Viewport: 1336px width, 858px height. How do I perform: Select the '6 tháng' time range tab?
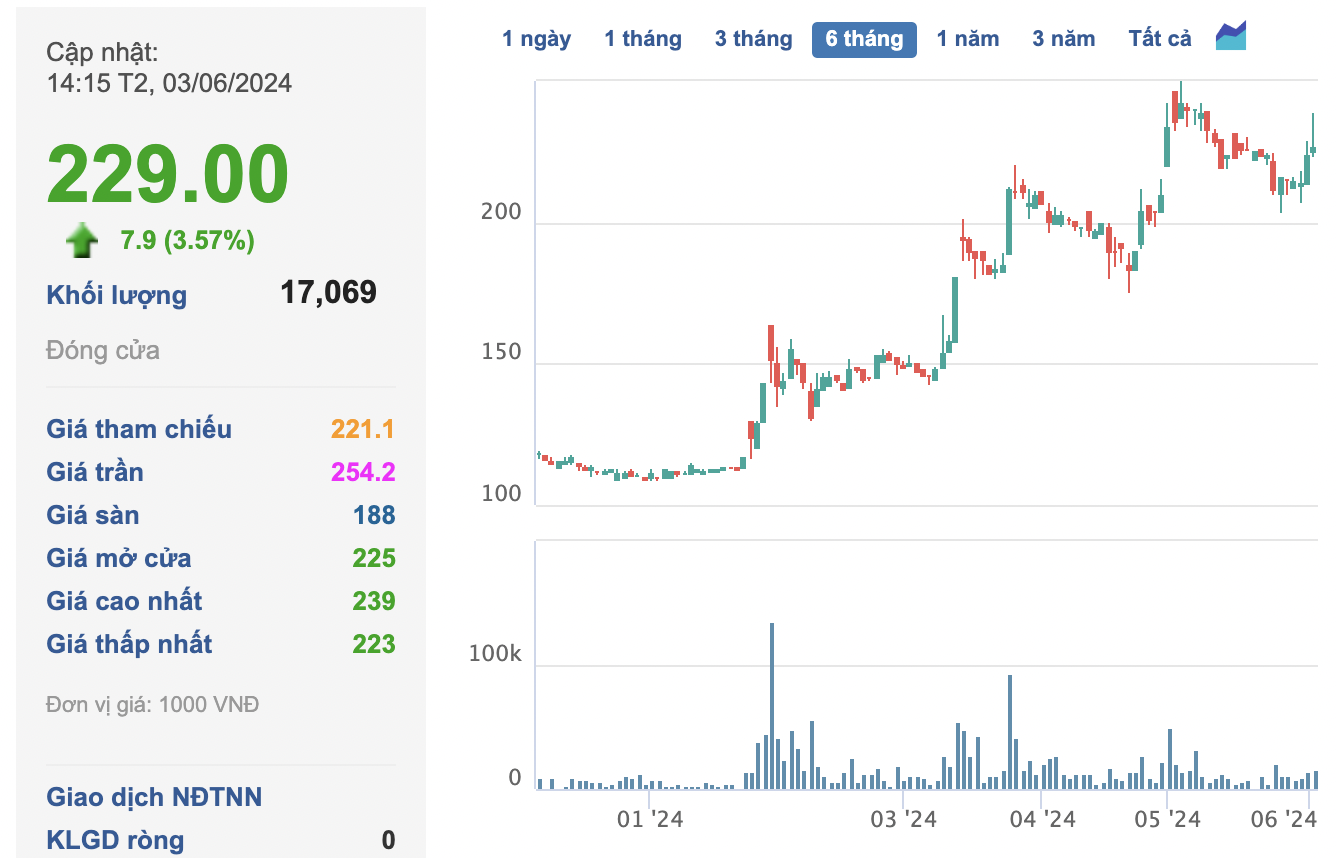(x=864, y=39)
